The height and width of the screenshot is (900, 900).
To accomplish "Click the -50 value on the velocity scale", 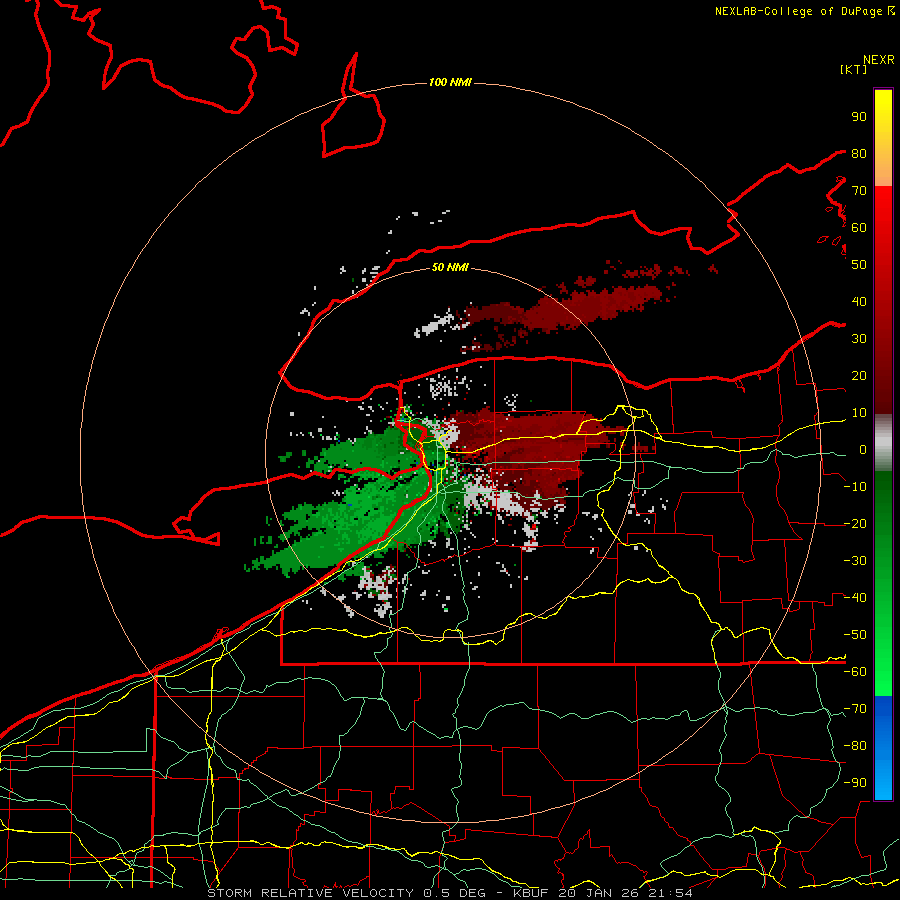I will click(x=855, y=635).
